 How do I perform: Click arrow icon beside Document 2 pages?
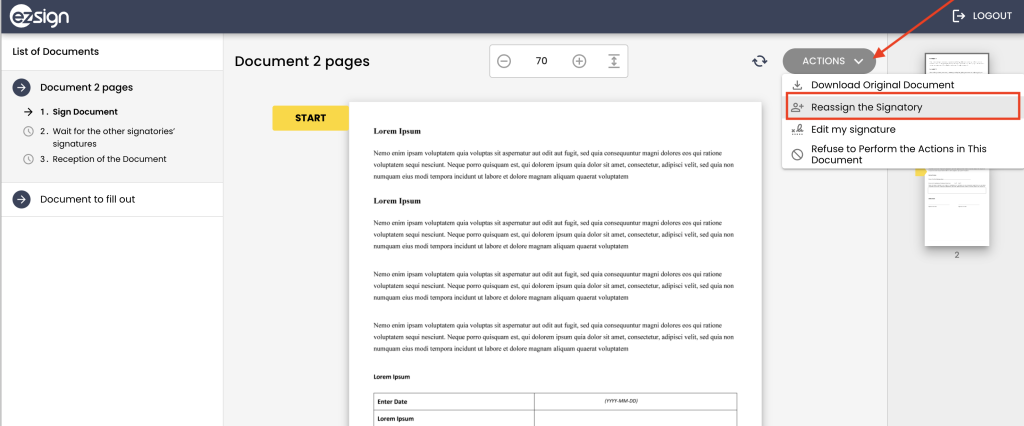[x=21, y=88]
